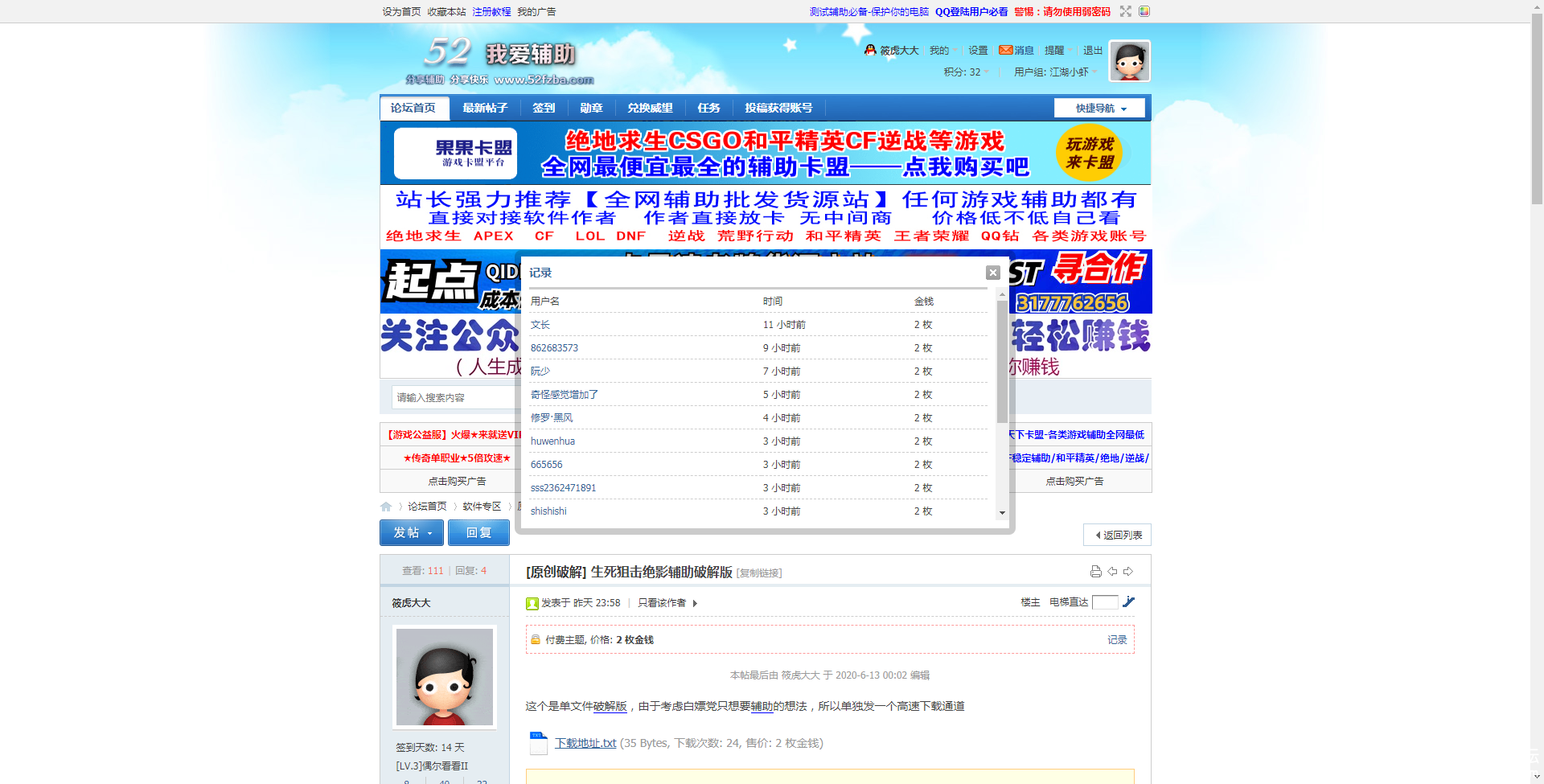
Task: Open the 发帖 new post dropdown button
Action: (x=412, y=532)
